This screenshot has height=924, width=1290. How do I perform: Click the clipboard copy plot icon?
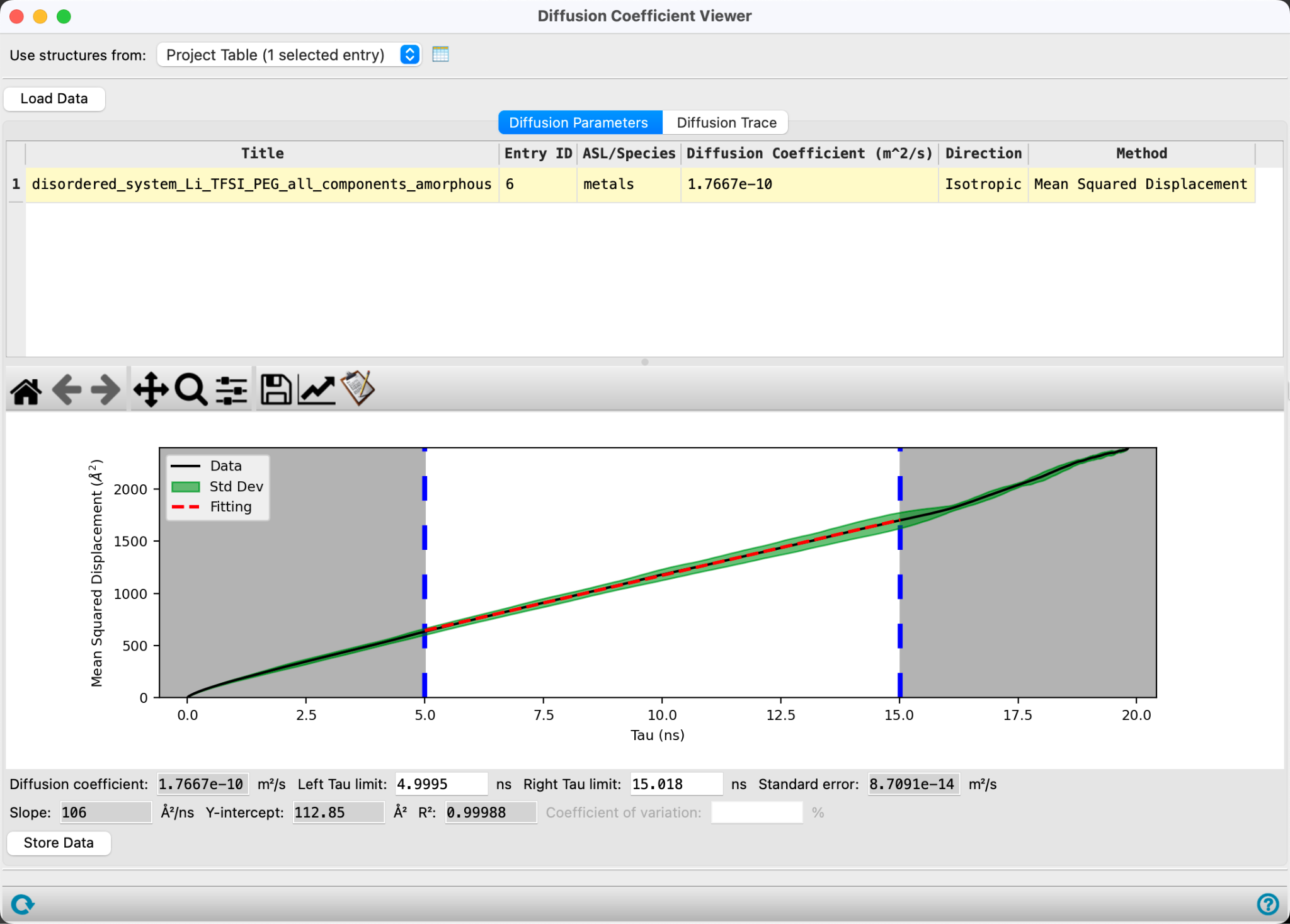358,388
